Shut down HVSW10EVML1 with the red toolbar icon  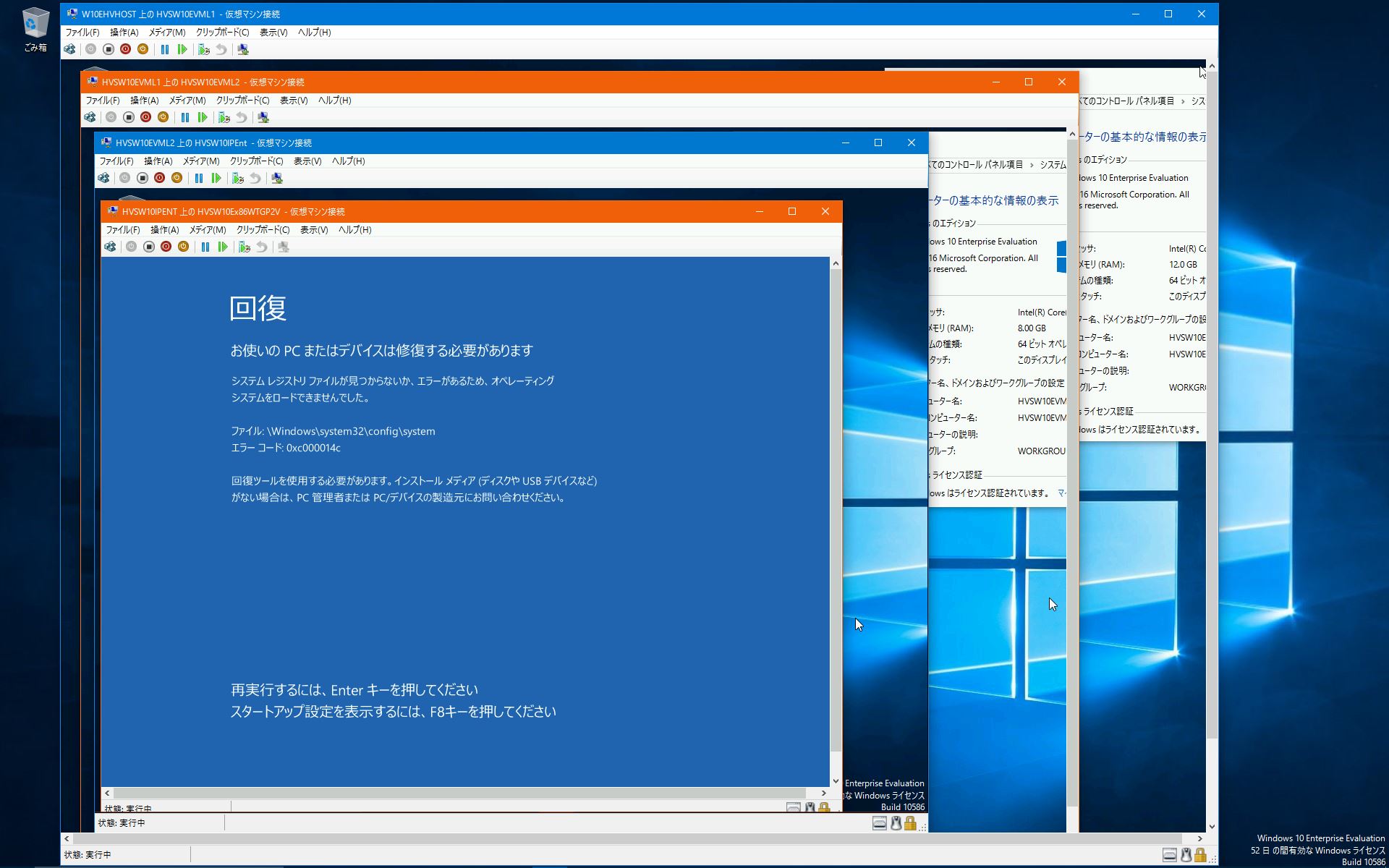125,49
